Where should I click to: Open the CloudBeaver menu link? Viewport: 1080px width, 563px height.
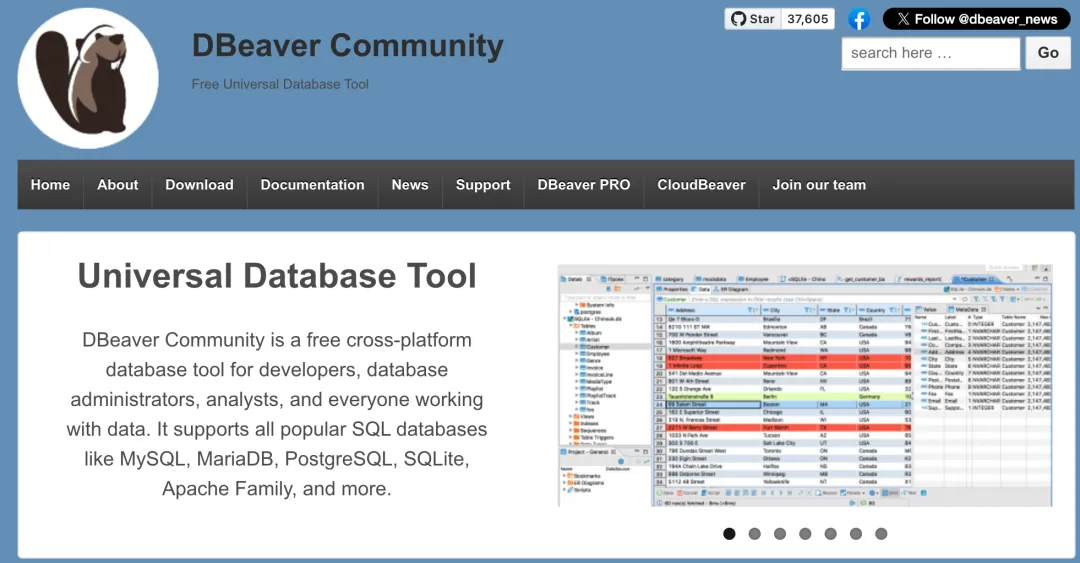pyautogui.click(x=701, y=185)
